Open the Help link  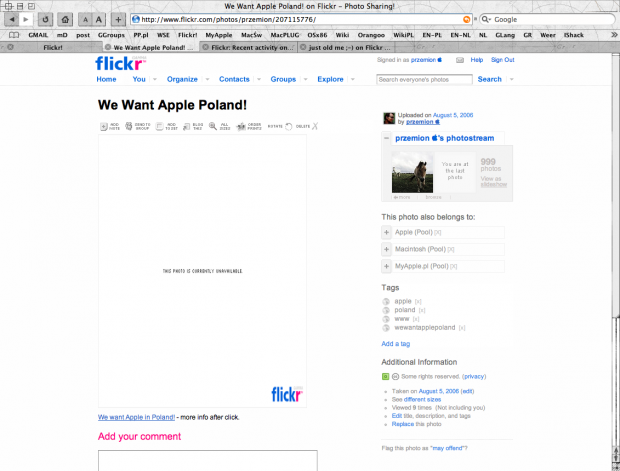point(476,60)
